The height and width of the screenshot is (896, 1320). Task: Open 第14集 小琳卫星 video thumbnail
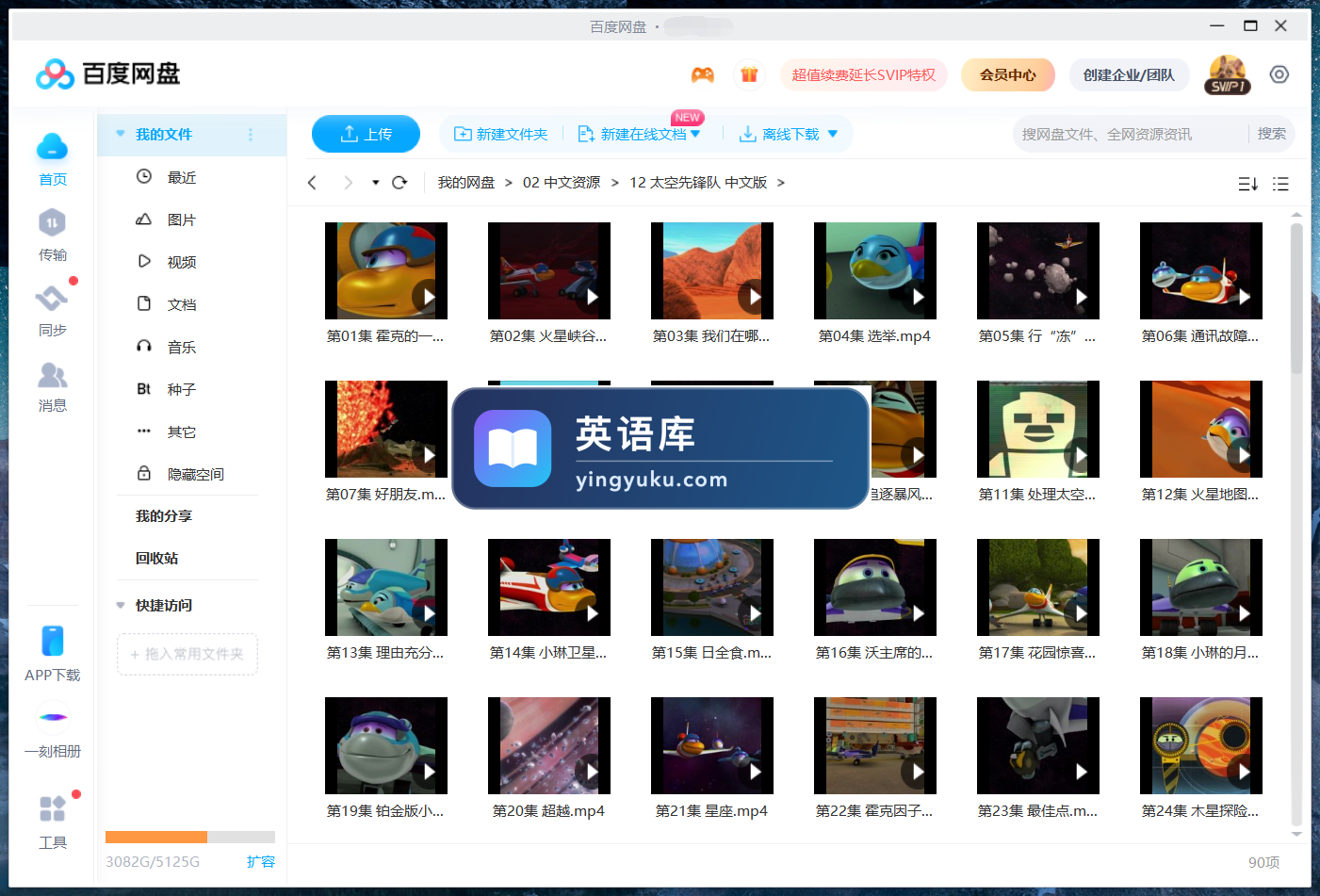point(549,587)
